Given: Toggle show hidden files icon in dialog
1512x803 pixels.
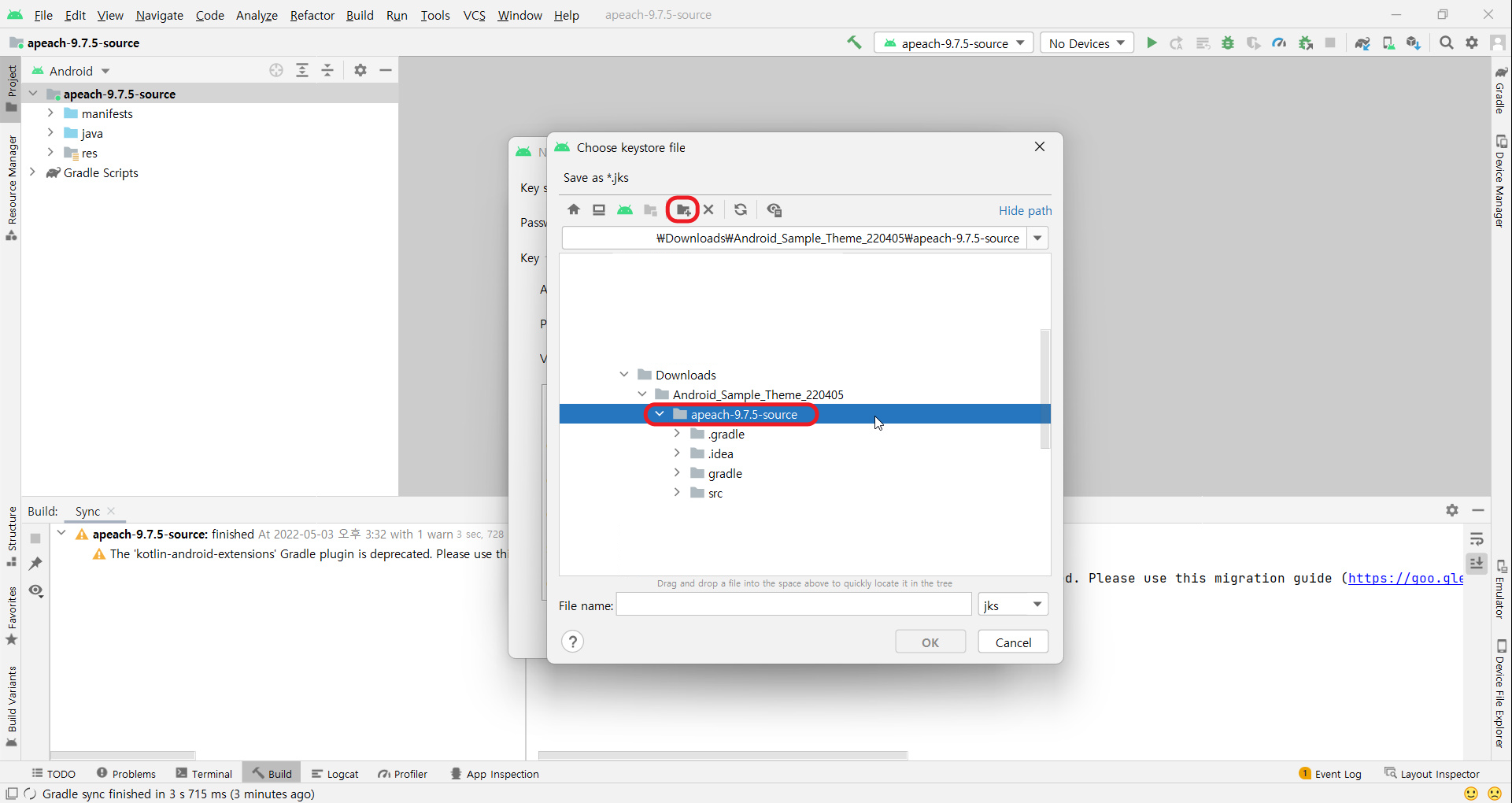Looking at the screenshot, I should coord(774,209).
